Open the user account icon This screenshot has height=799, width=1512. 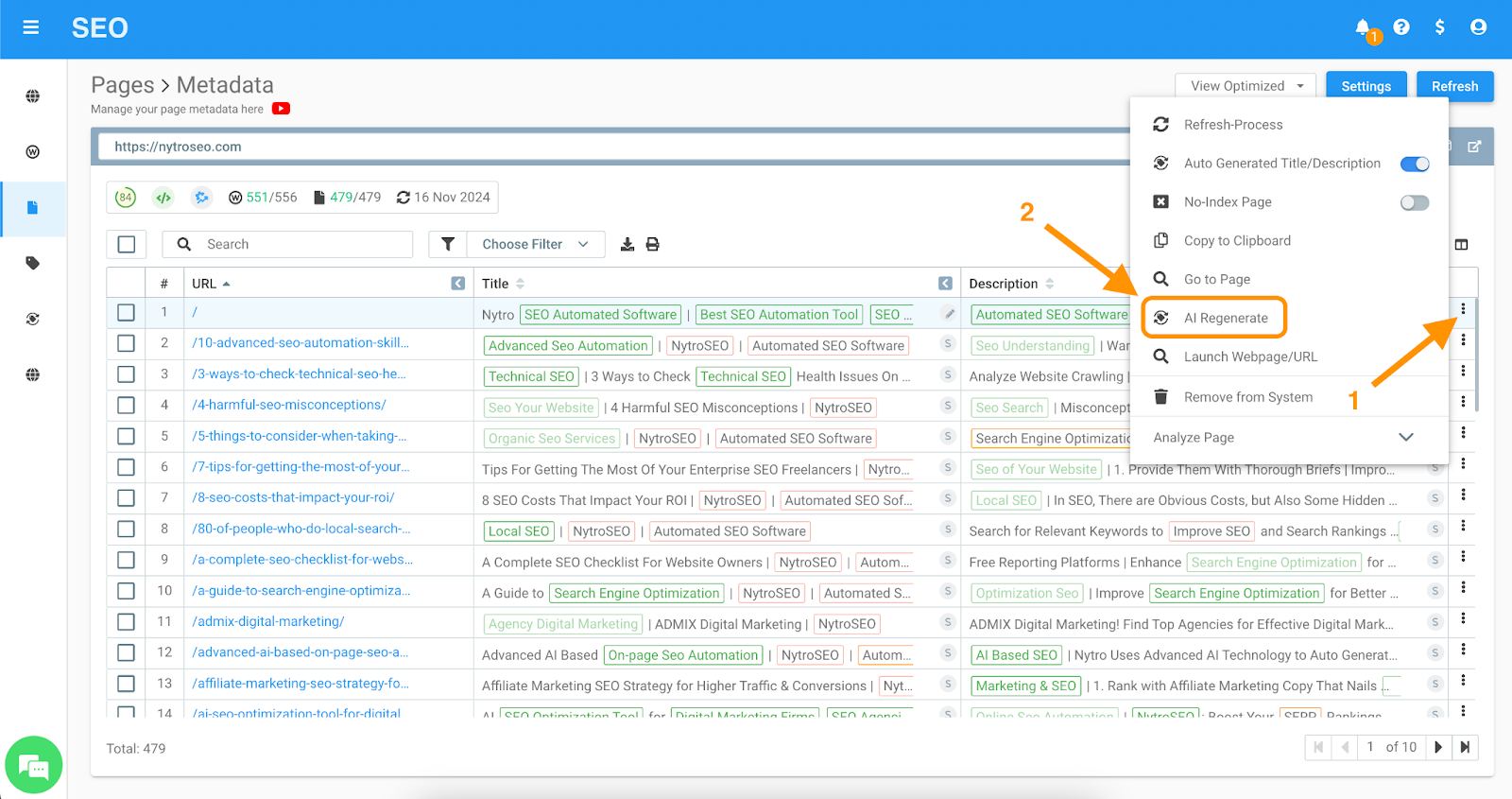[x=1478, y=27]
